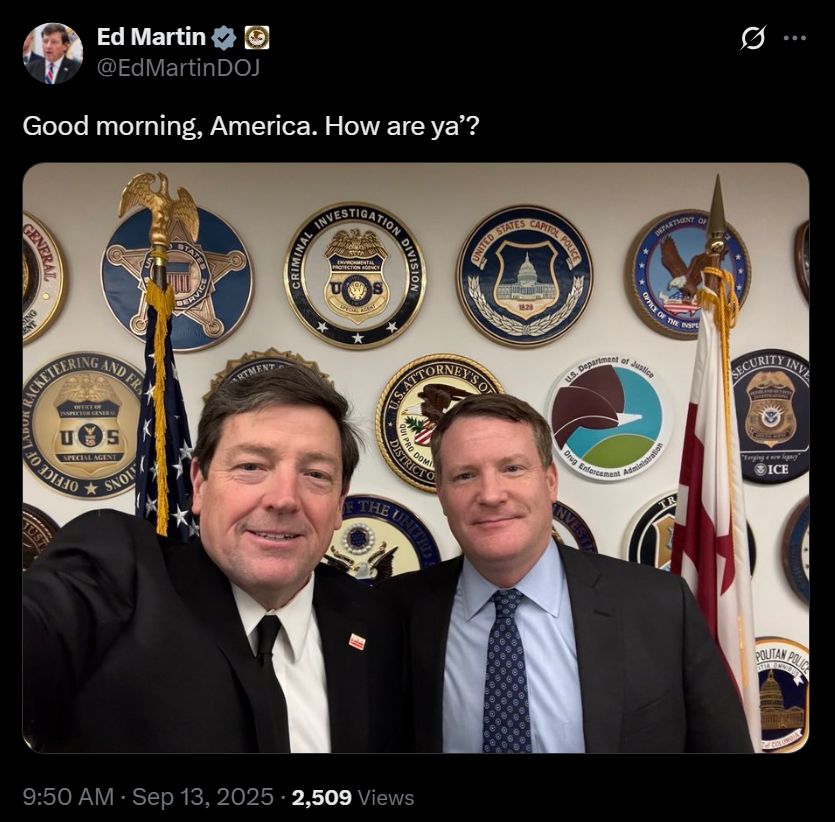
Task: Click the Criminal Investigation Division EPA seal
Action: pos(355,276)
